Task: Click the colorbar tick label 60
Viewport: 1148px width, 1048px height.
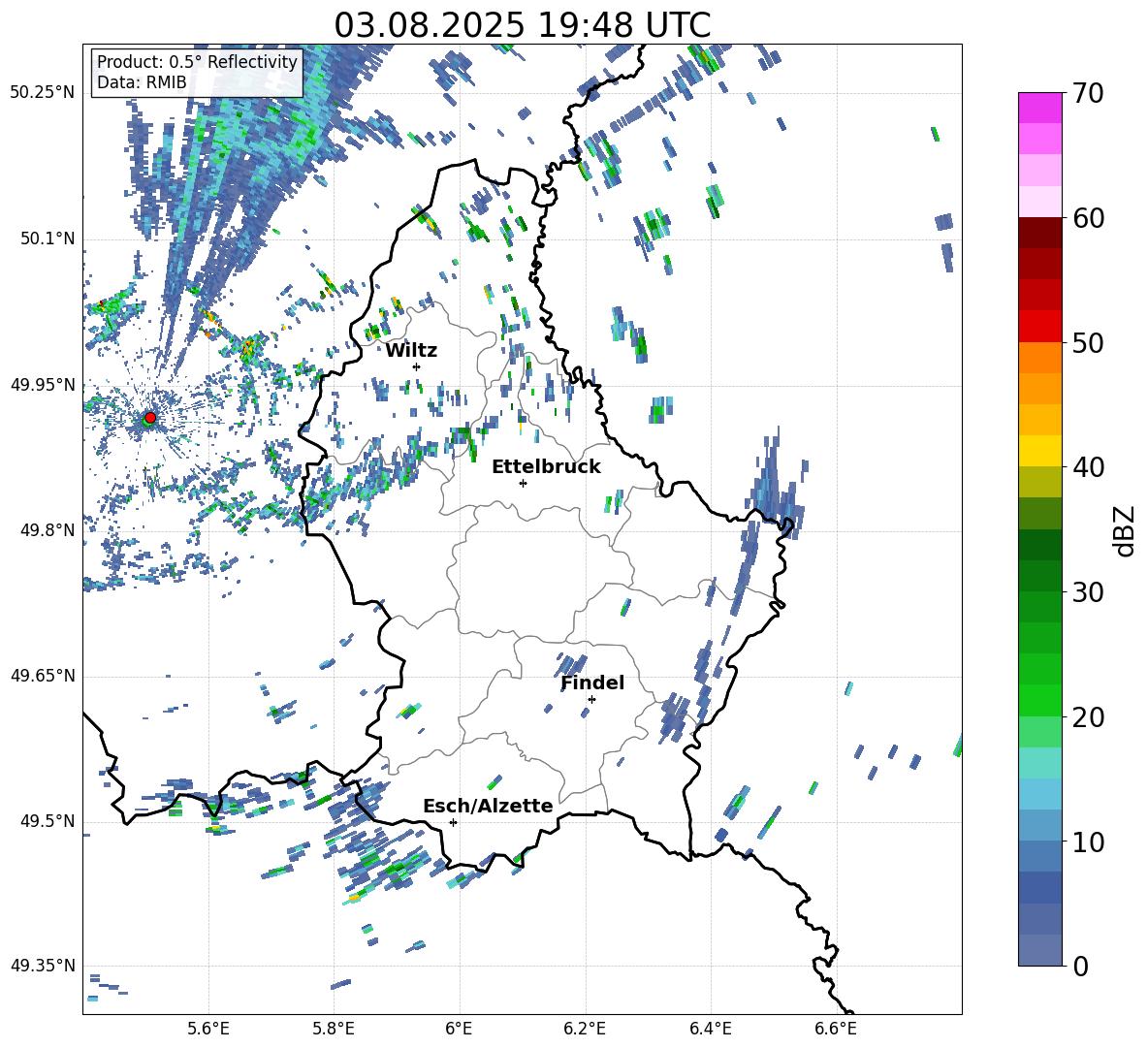Action: (x=1088, y=218)
